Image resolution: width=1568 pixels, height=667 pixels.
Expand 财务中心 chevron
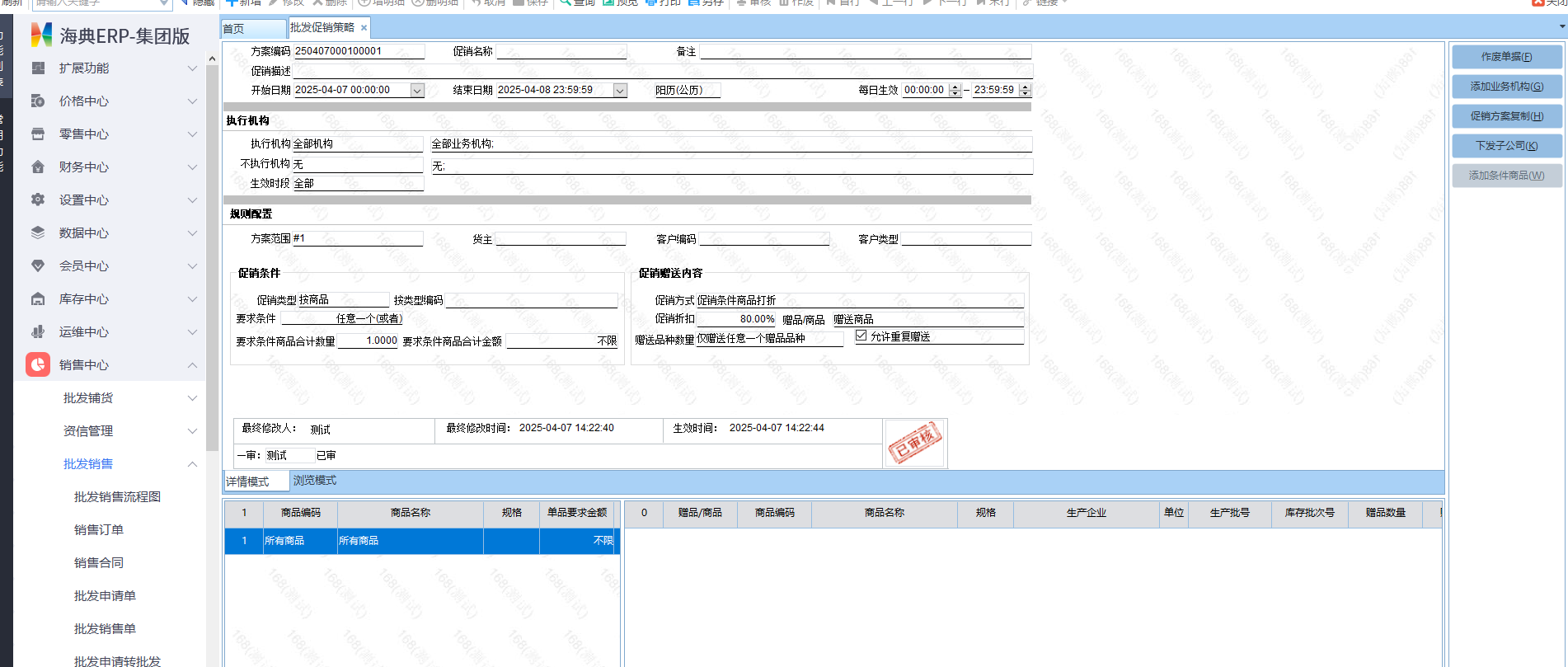tap(192, 167)
